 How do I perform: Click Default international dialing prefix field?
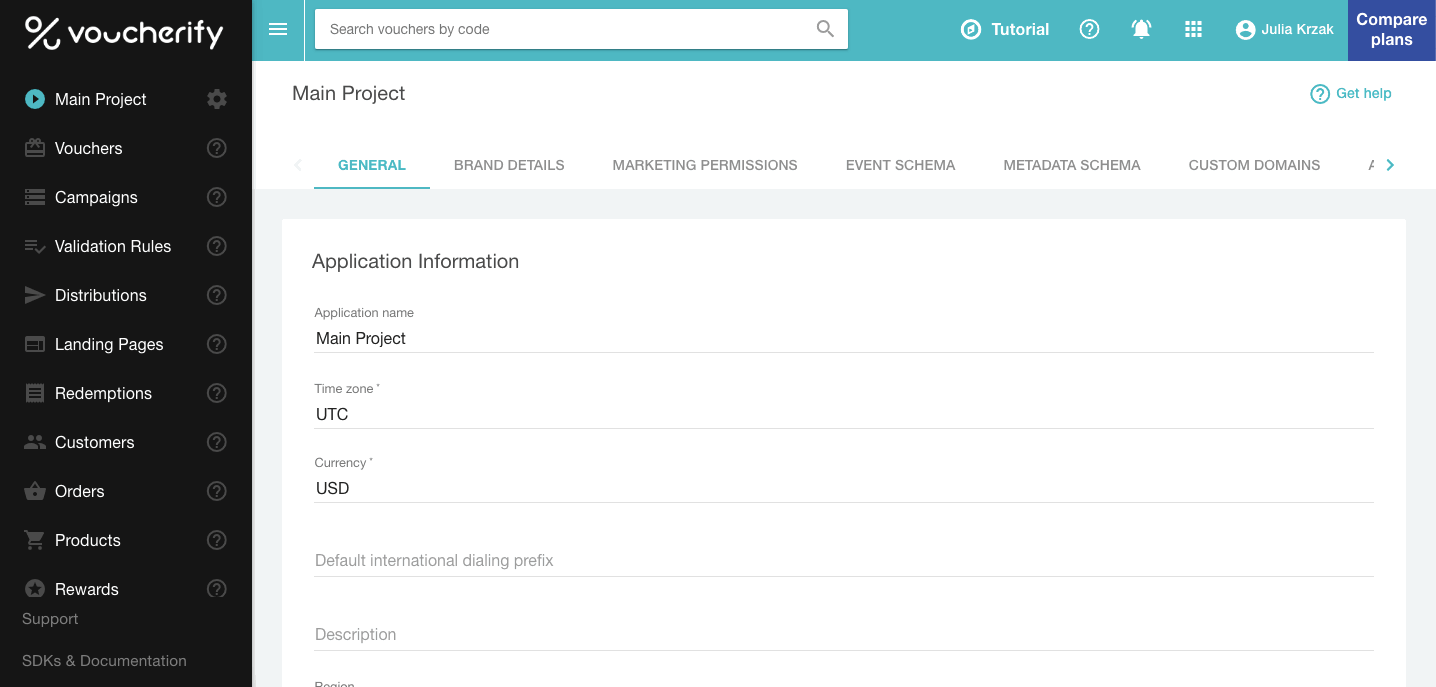point(843,561)
